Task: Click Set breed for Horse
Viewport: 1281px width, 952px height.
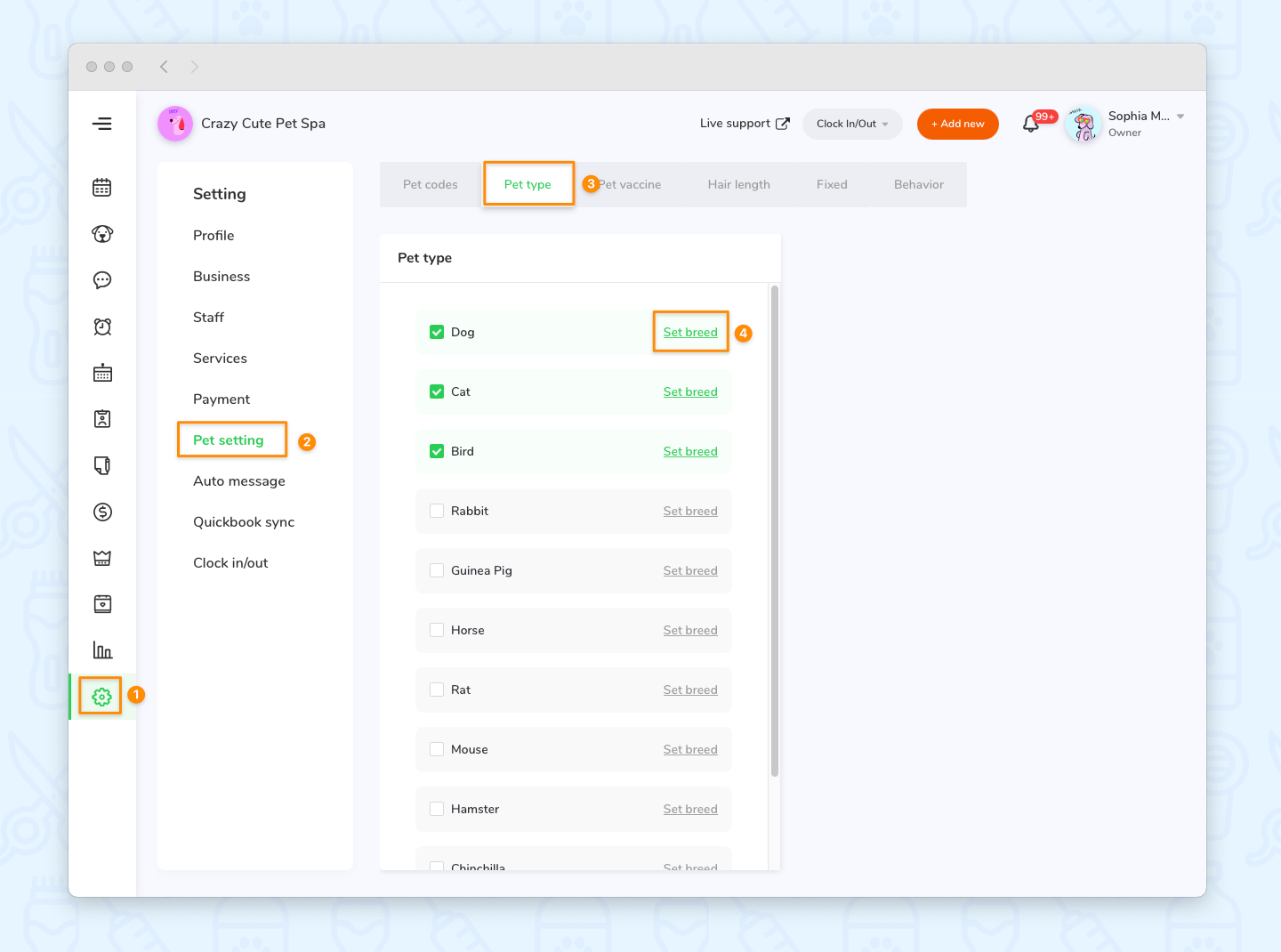Action: [x=690, y=630]
